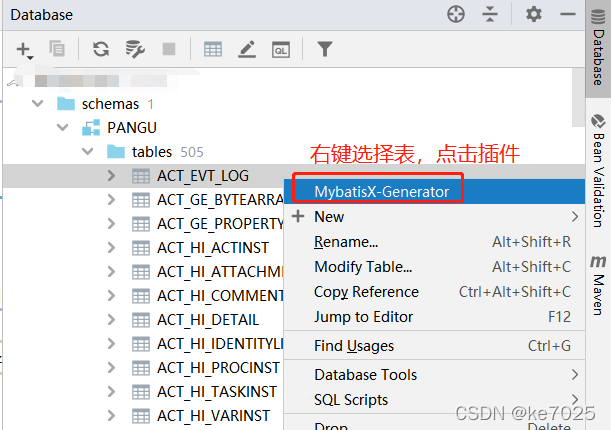This screenshot has width=611, height=430.
Task: Open Data Source Properties icon
Action: [x=135, y=49]
